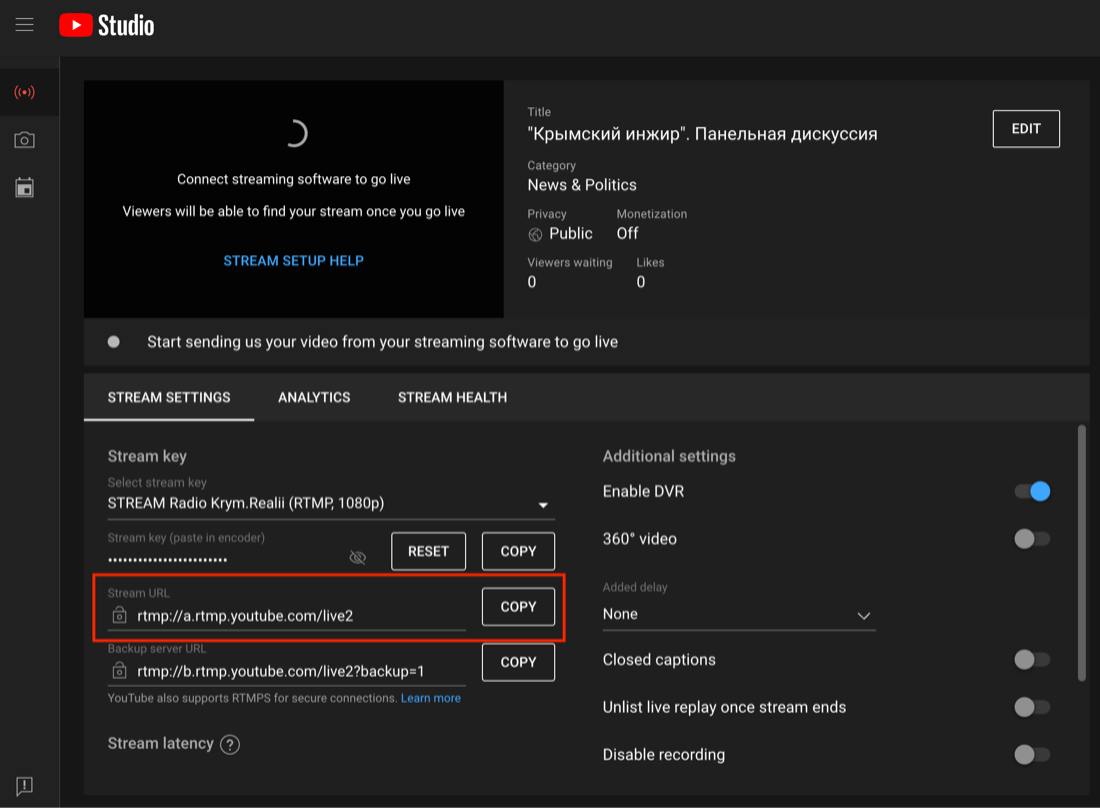The width and height of the screenshot is (1100, 812).
Task: Click the Monetization Off value
Action: pyautogui.click(x=627, y=234)
